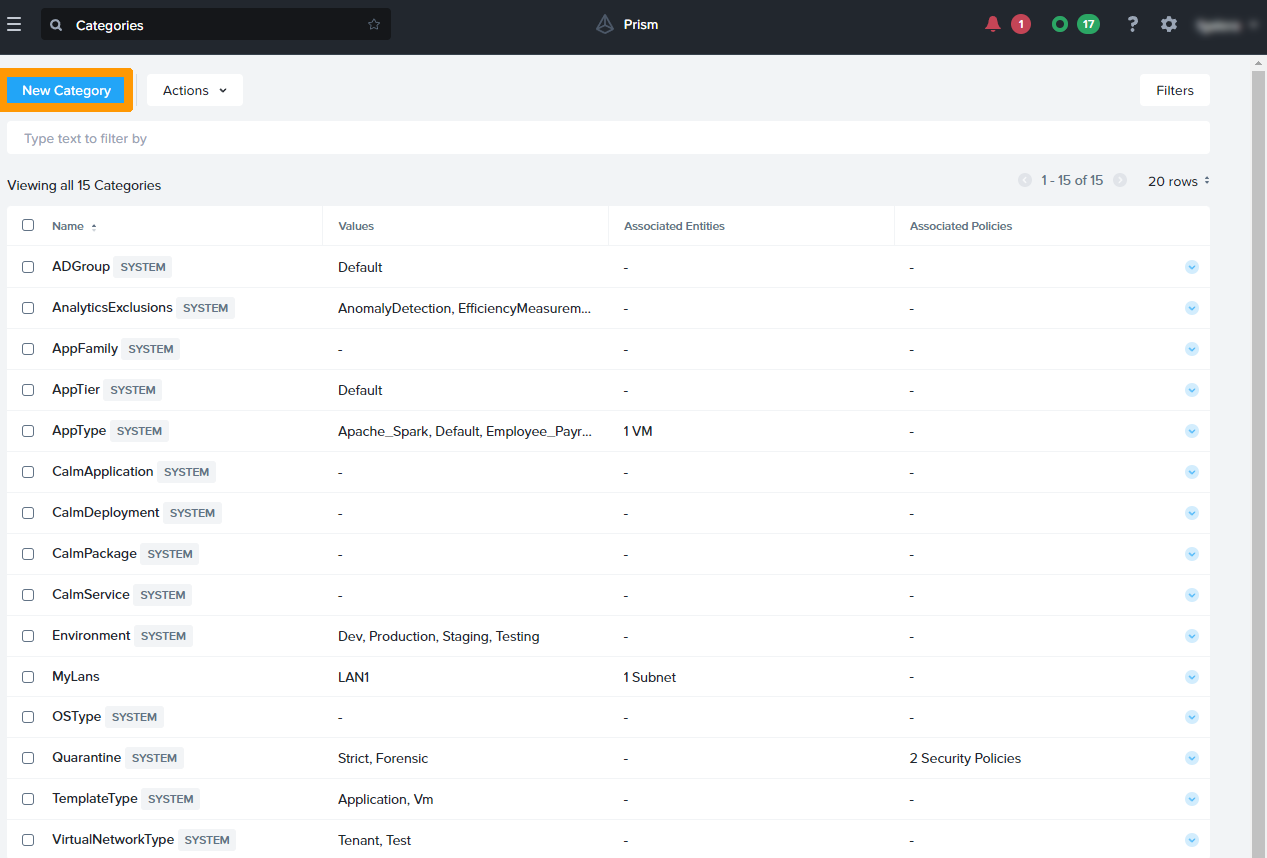Open the Filters panel button
The image size is (1267, 858).
coord(1174,90)
